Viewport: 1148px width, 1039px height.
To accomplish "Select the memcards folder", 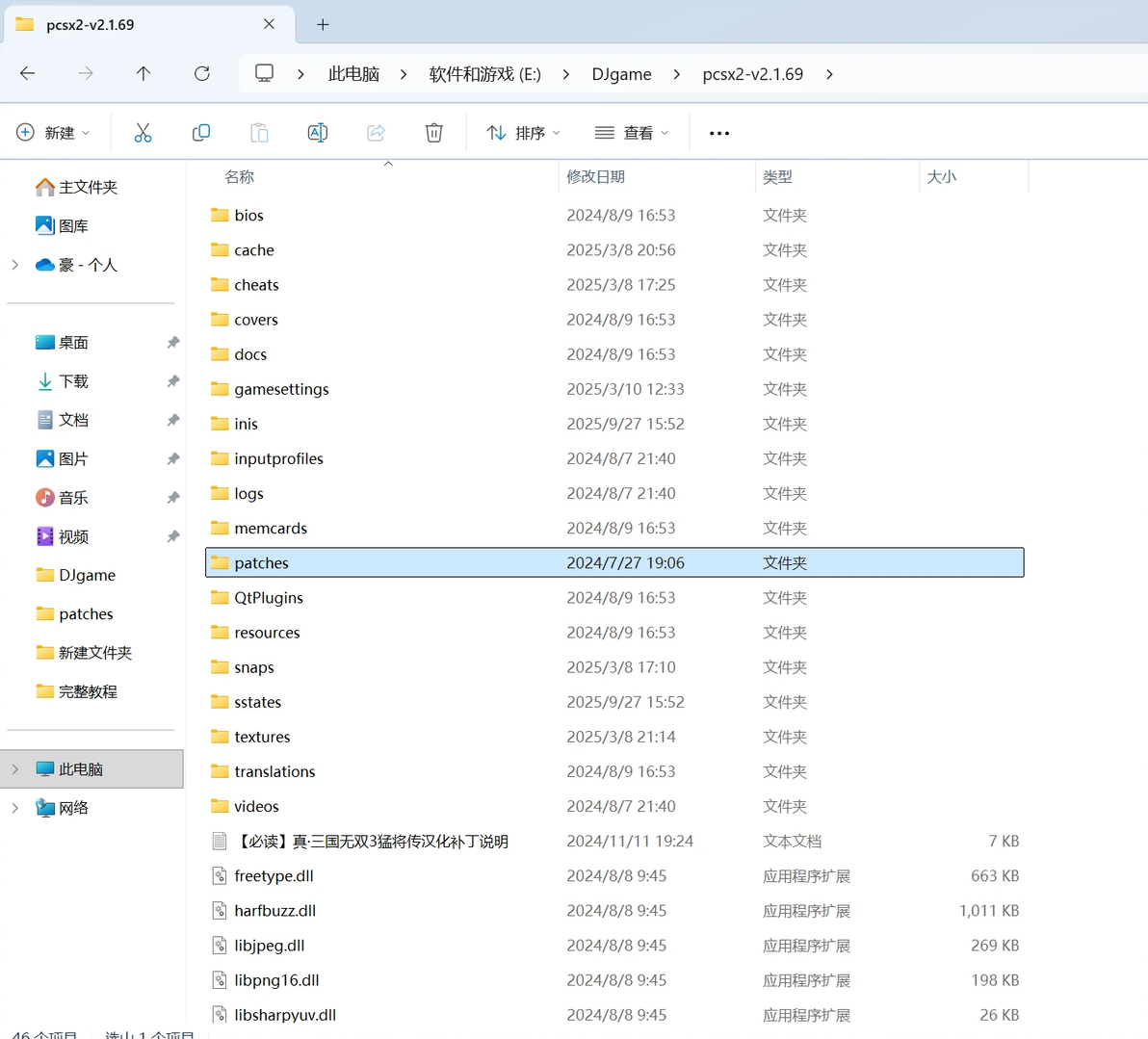I will pyautogui.click(x=615, y=528).
